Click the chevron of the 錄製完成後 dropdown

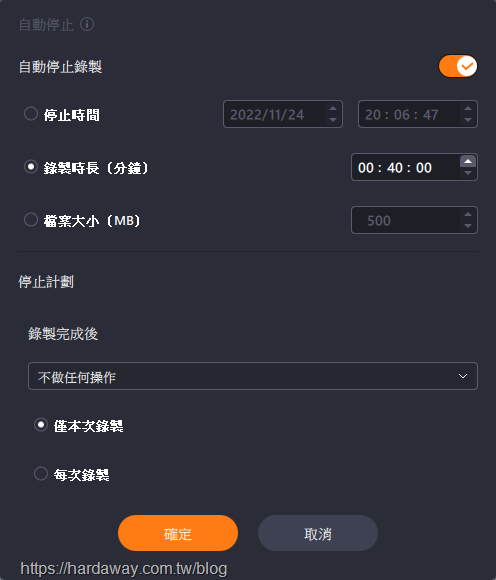pyautogui.click(x=463, y=376)
